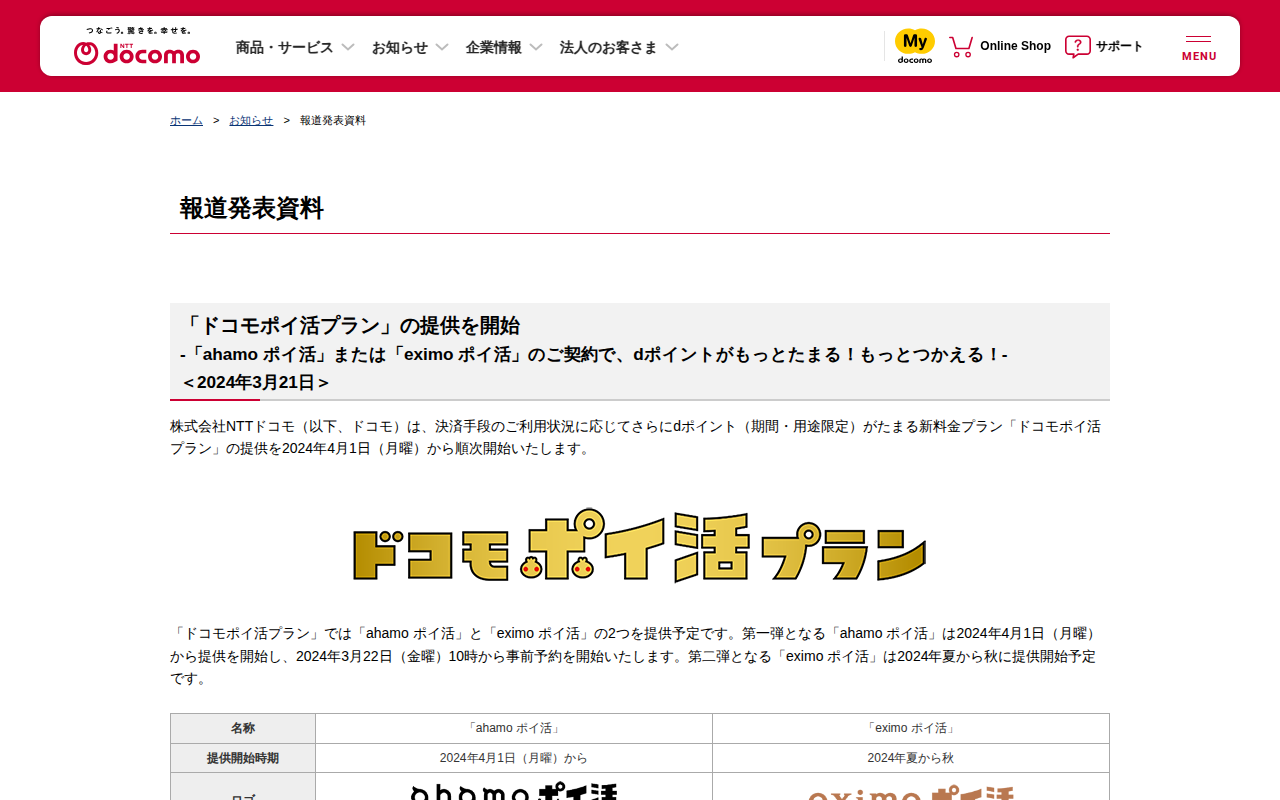Click the 2024年夏から秋 table cell
The height and width of the screenshot is (800, 1280).
tap(911, 758)
